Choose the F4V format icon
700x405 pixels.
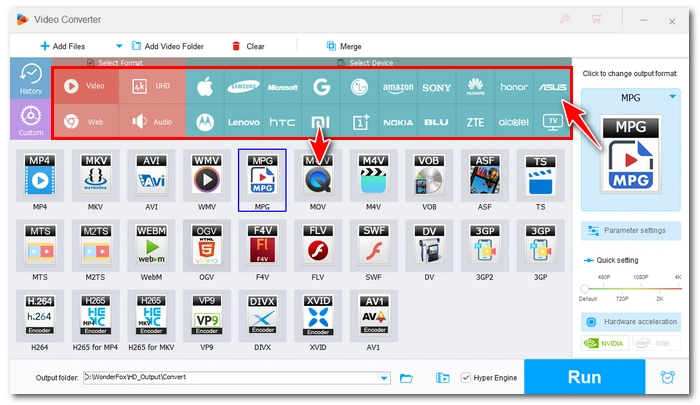pos(262,246)
